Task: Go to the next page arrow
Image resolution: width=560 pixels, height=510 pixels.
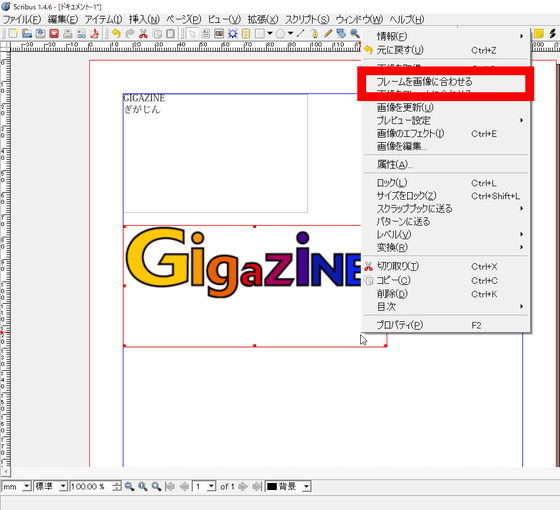Action: coord(243,486)
